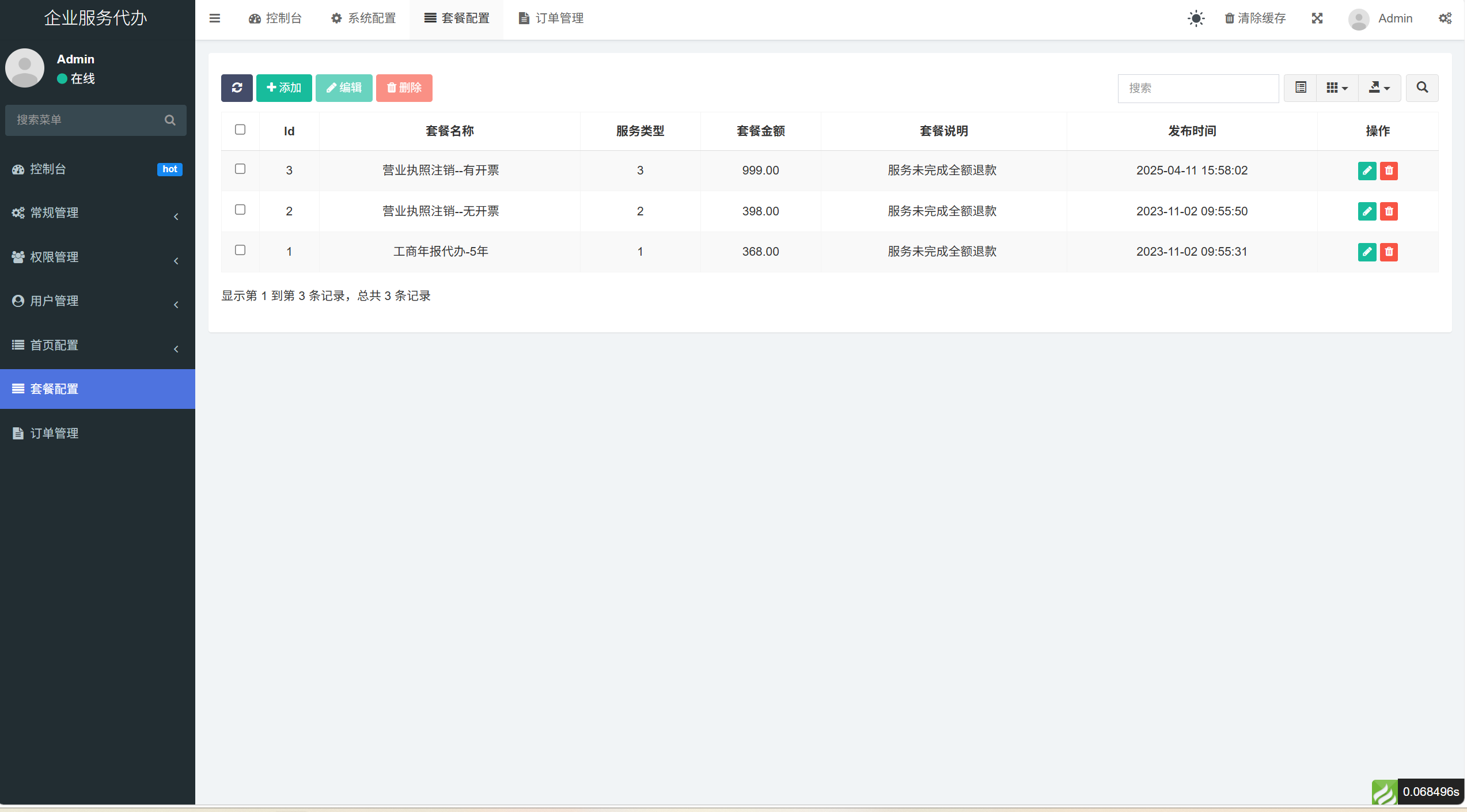This screenshot has height=812, width=1467.
Task: Click the card/detail view icon
Action: point(1300,88)
